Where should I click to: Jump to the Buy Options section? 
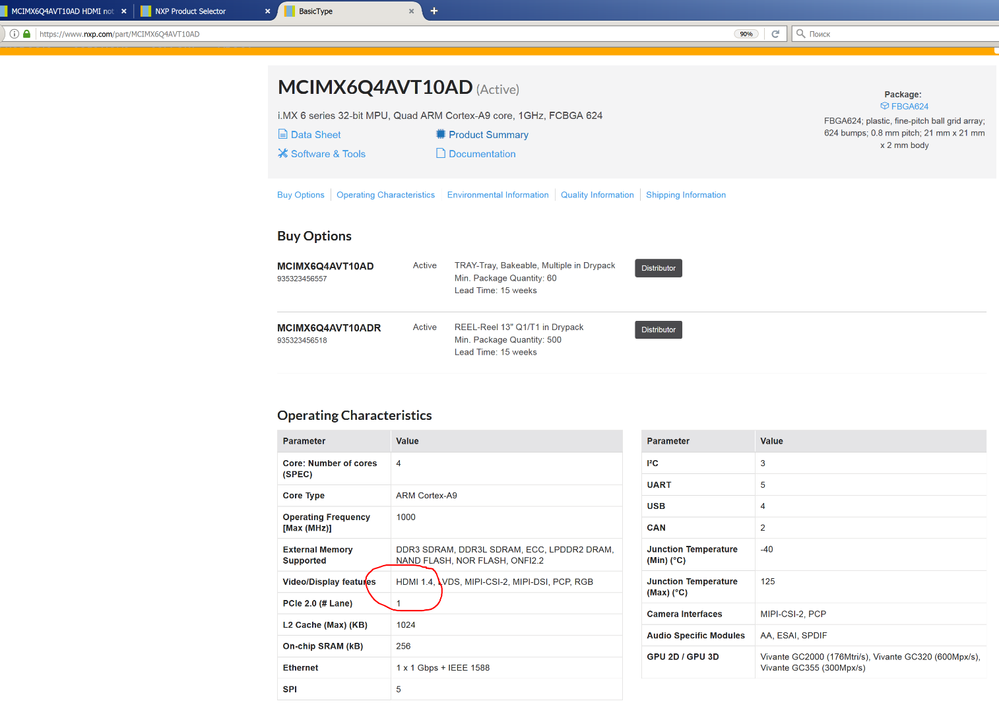(x=300, y=195)
